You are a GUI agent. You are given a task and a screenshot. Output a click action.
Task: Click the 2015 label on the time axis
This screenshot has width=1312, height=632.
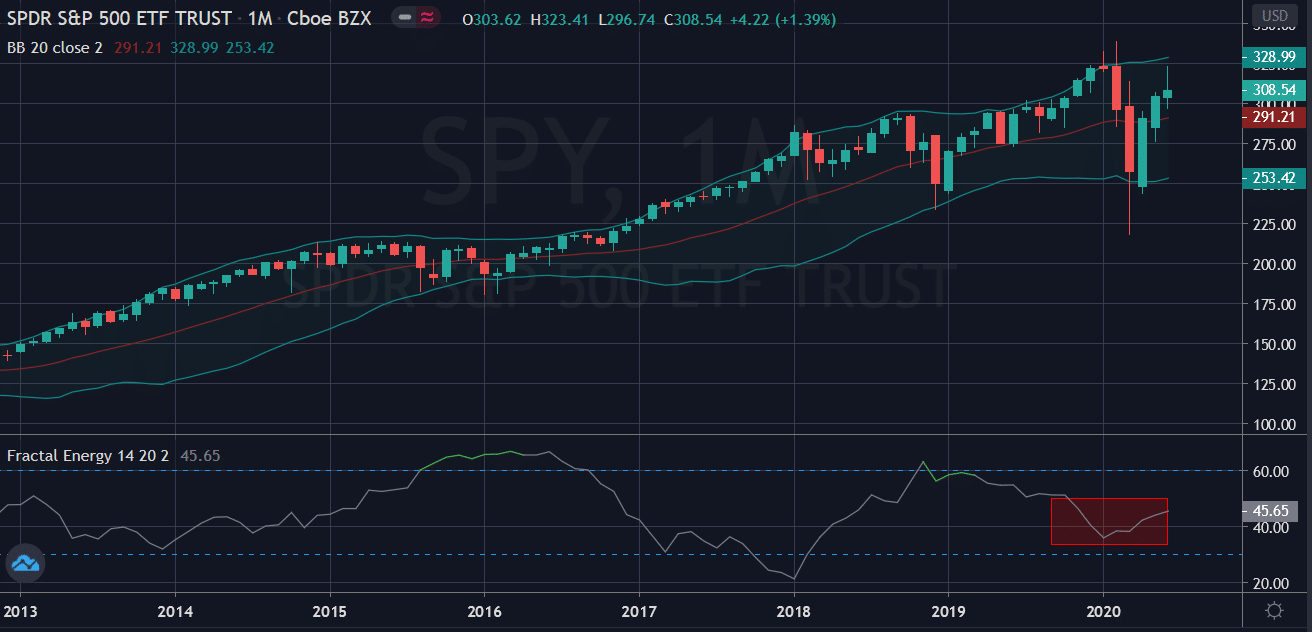[329, 610]
